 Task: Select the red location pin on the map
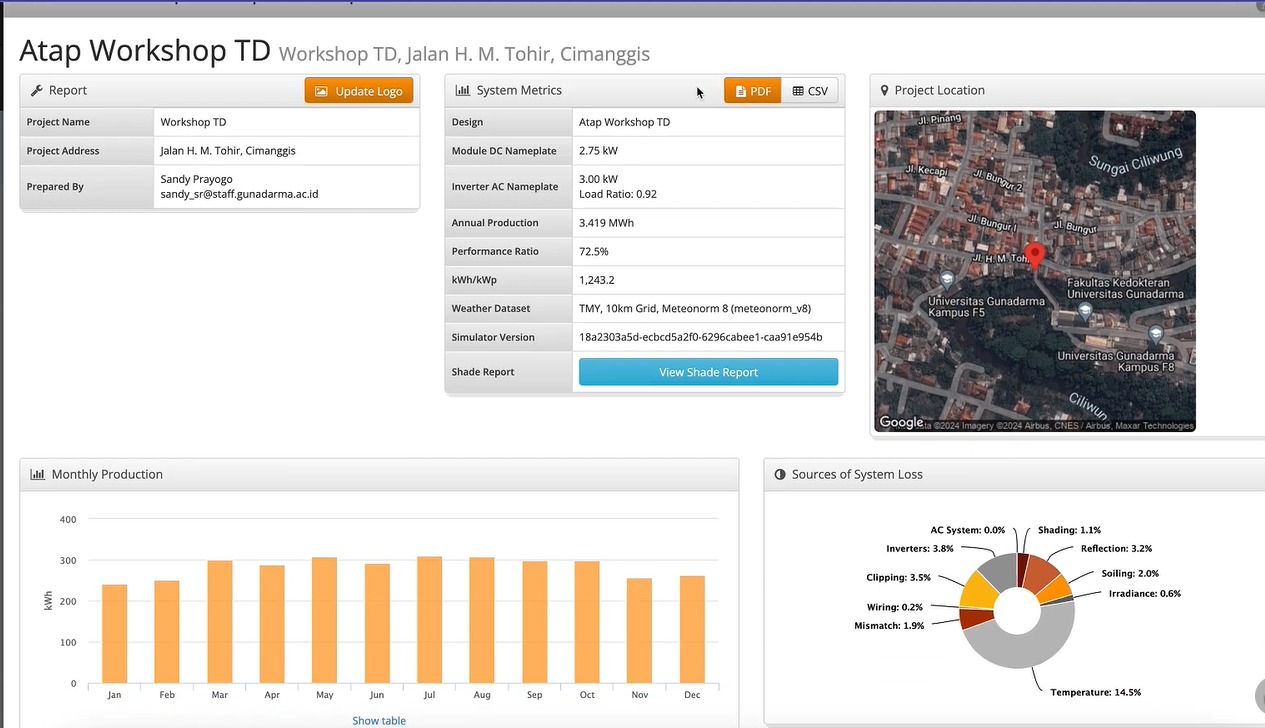click(1035, 254)
